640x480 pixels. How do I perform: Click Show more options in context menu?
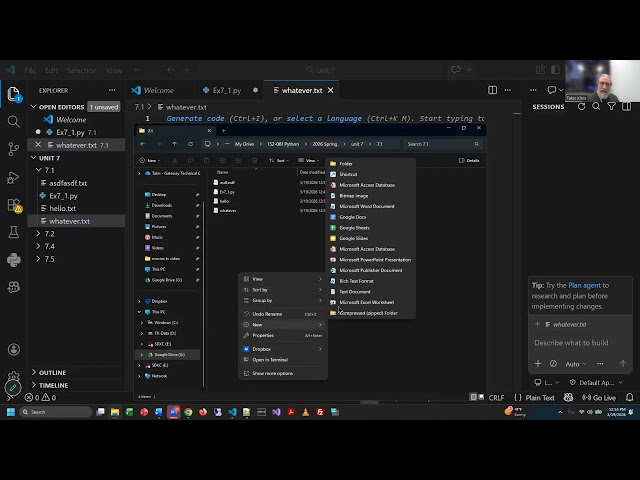283,373
